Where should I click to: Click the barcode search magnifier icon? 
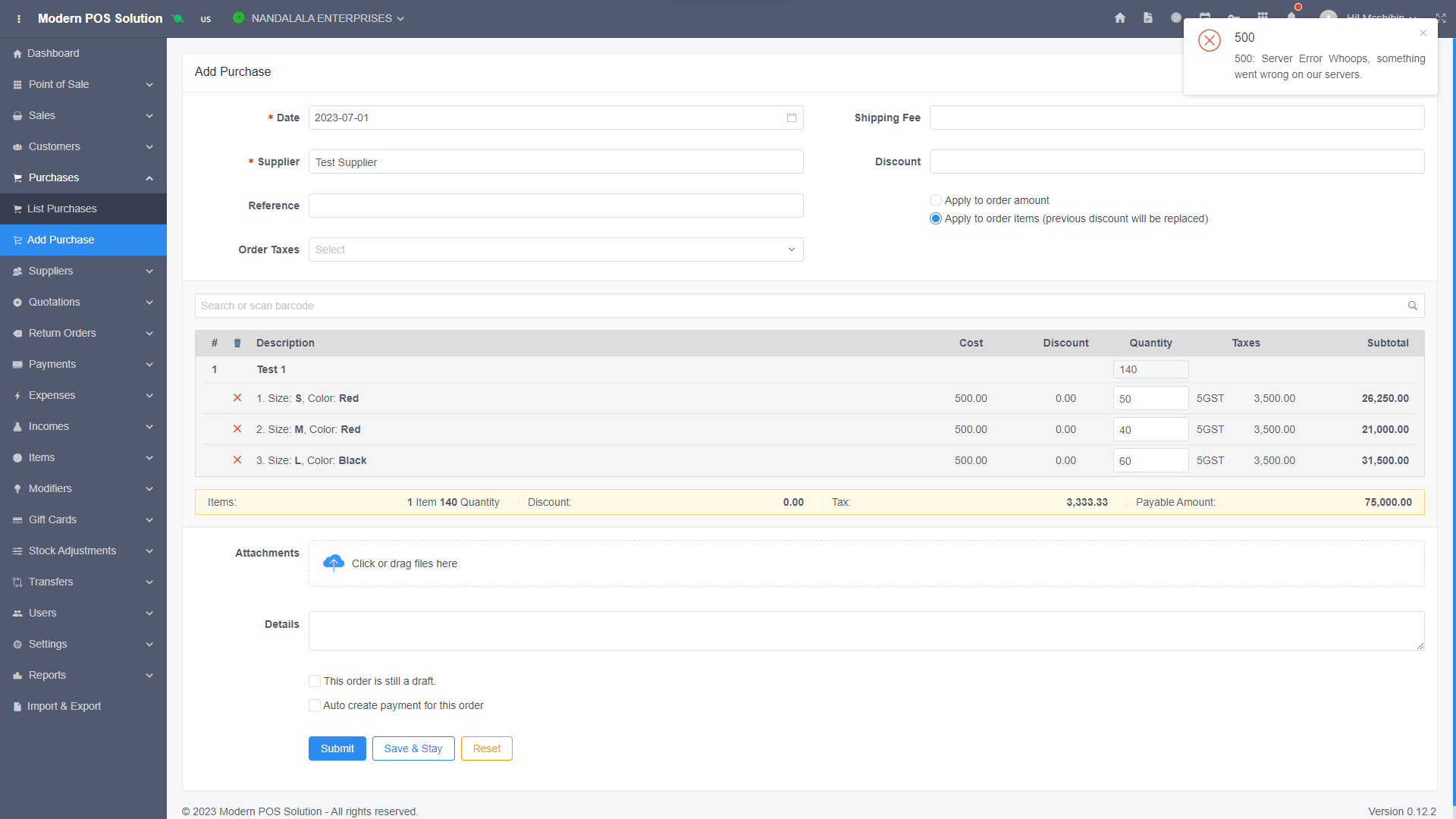point(1413,306)
